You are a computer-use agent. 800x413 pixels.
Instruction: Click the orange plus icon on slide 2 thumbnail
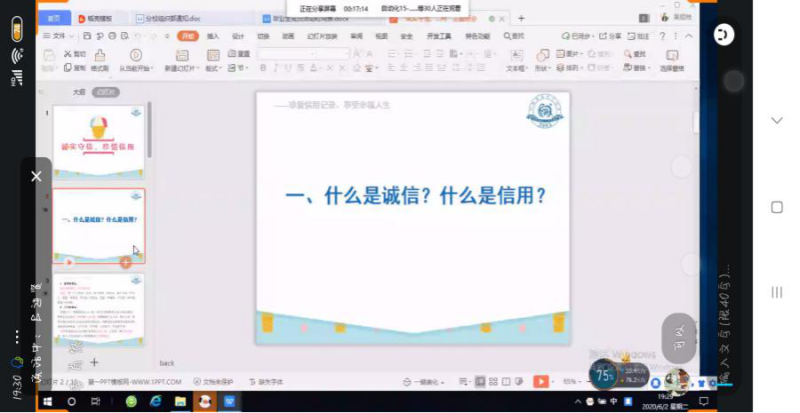coord(125,262)
